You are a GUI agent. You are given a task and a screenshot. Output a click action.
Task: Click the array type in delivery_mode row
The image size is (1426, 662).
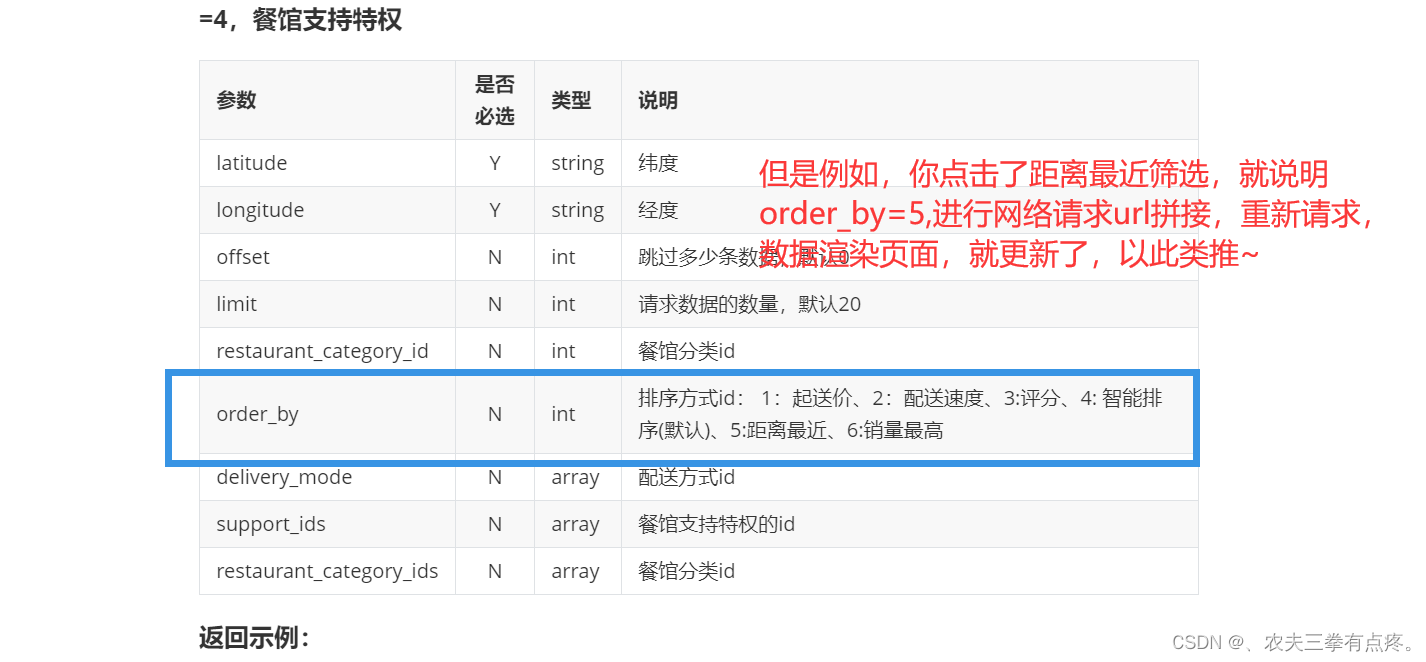575,477
